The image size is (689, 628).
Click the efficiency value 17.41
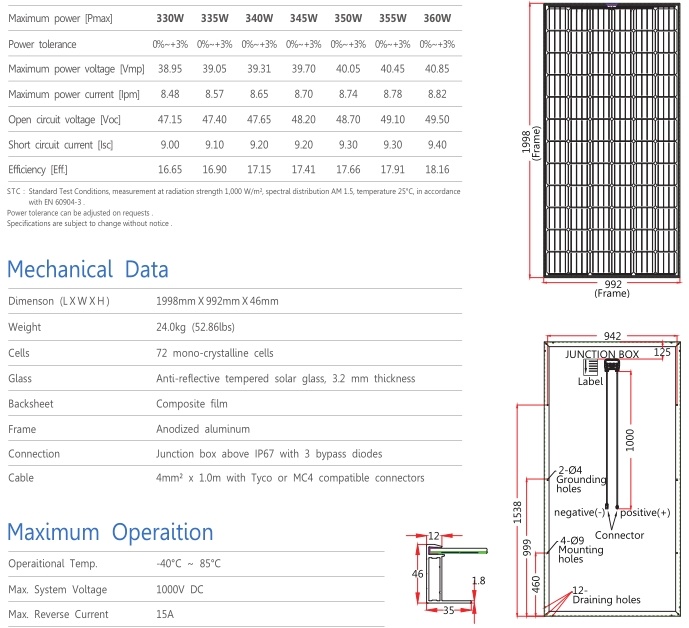pos(304,170)
